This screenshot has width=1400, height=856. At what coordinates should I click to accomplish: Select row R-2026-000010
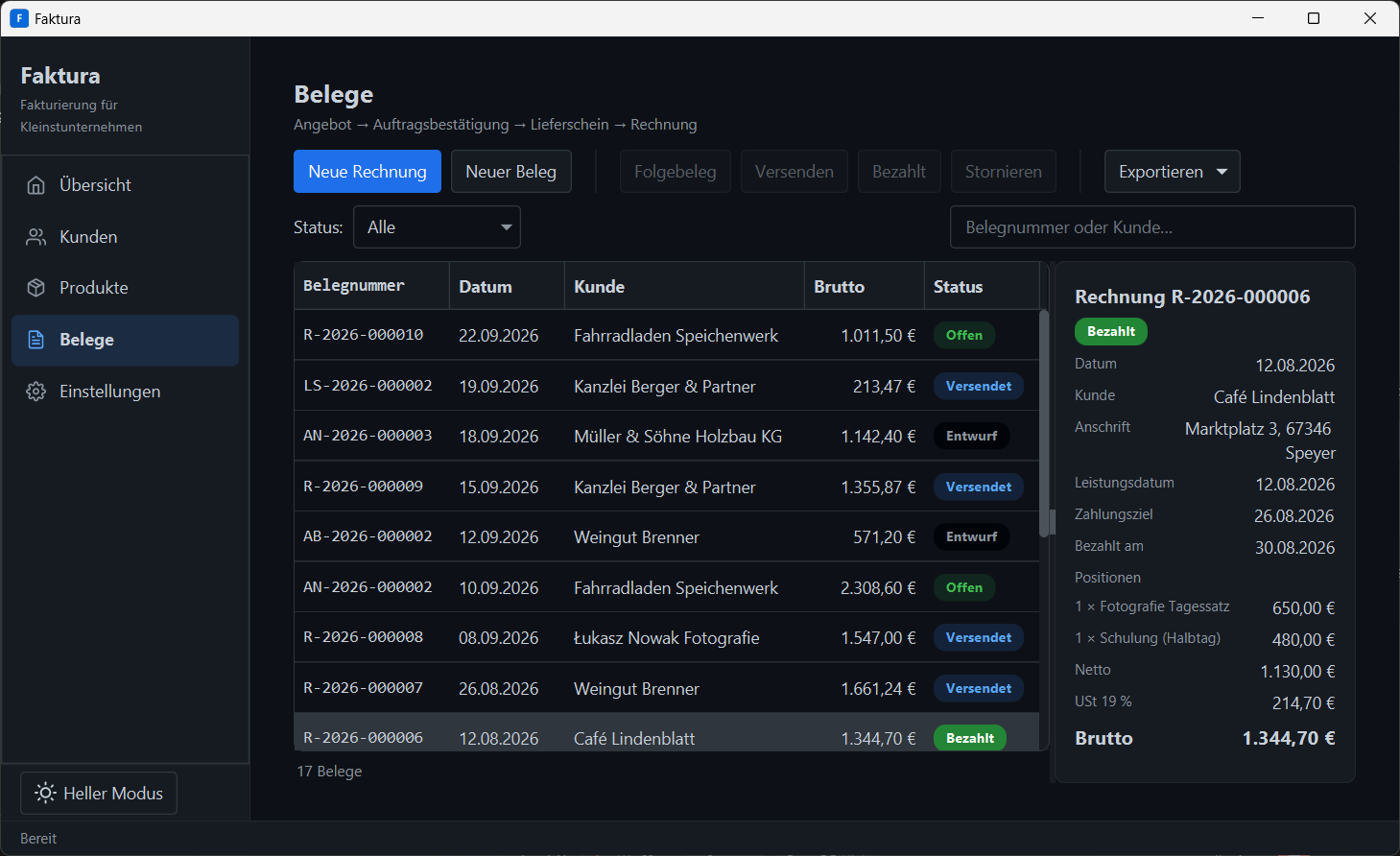(667, 335)
